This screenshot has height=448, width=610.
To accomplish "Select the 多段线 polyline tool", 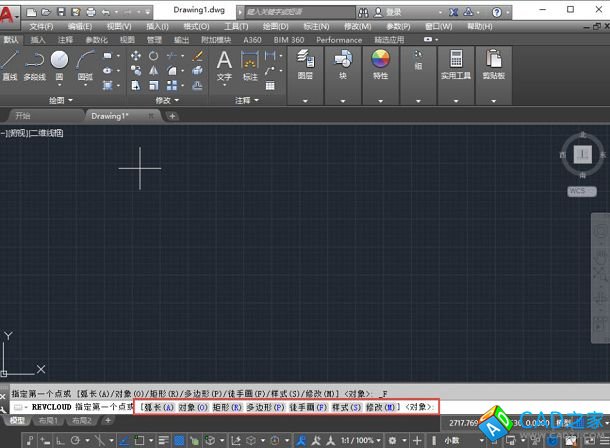I will click(x=35, y=65).
